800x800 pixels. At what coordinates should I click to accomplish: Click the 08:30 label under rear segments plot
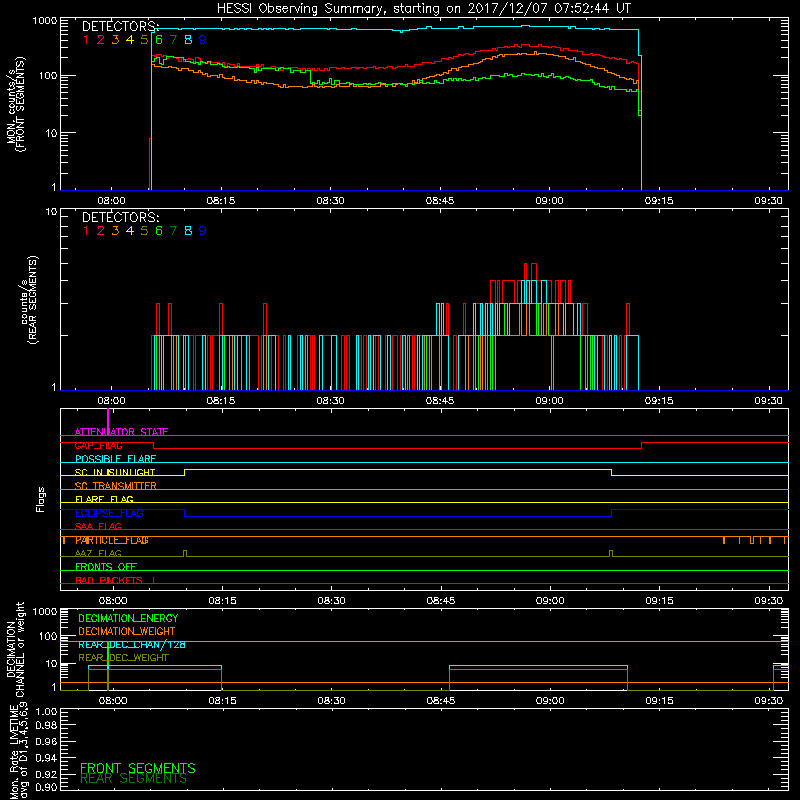[330, 401]
